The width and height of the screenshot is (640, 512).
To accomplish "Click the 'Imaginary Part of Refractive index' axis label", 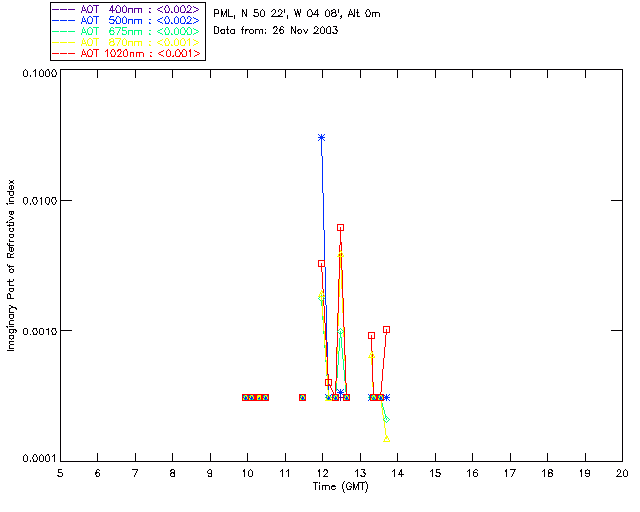I will 11,265.
